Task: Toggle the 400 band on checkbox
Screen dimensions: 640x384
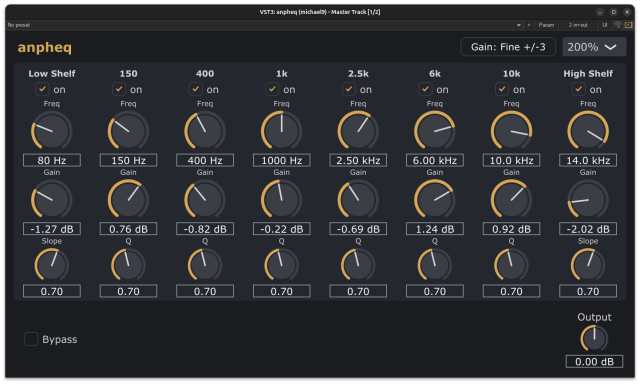Action: (196, 89)
